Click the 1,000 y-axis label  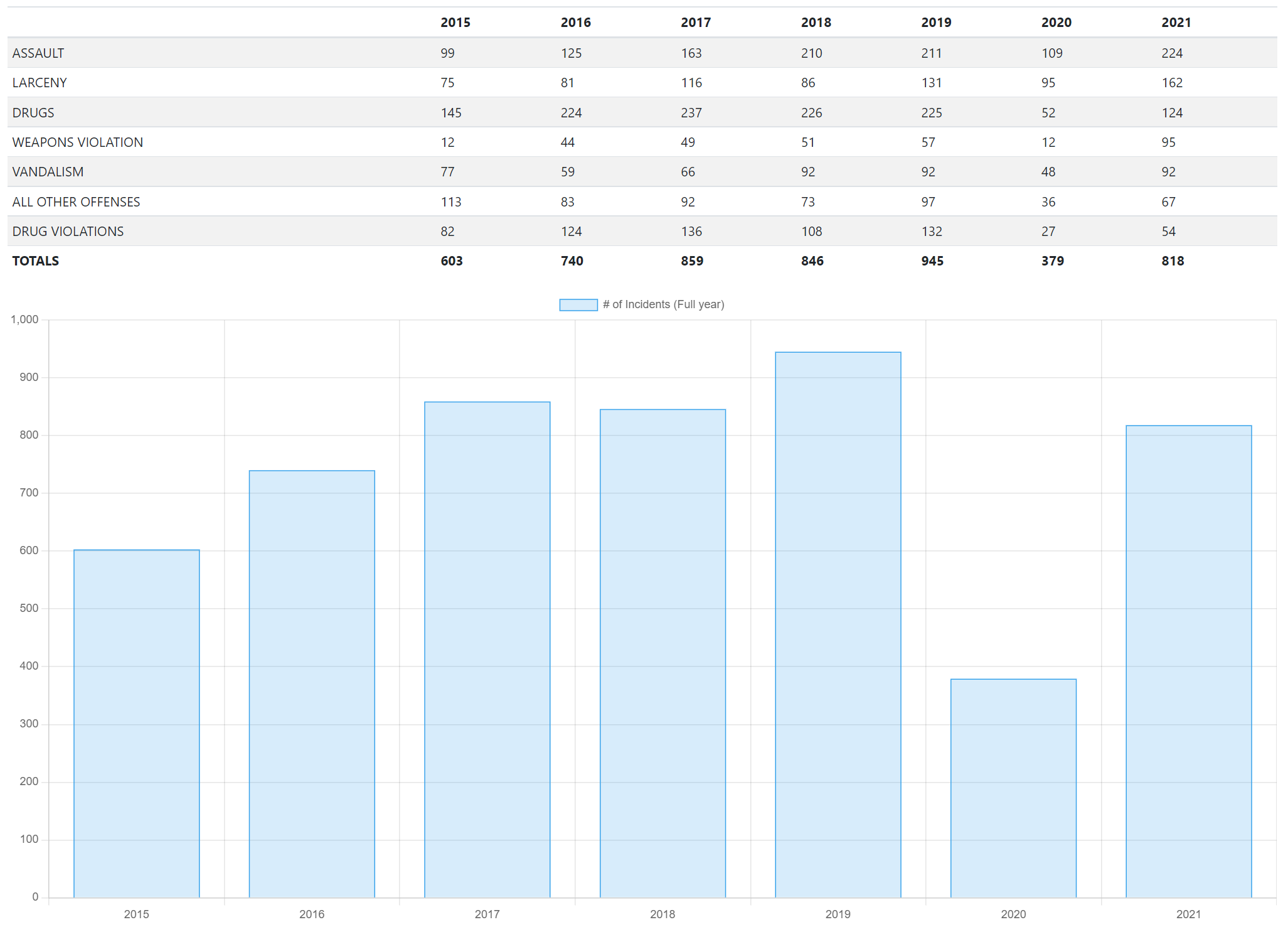pyautogui.click(x=24, y=319)
